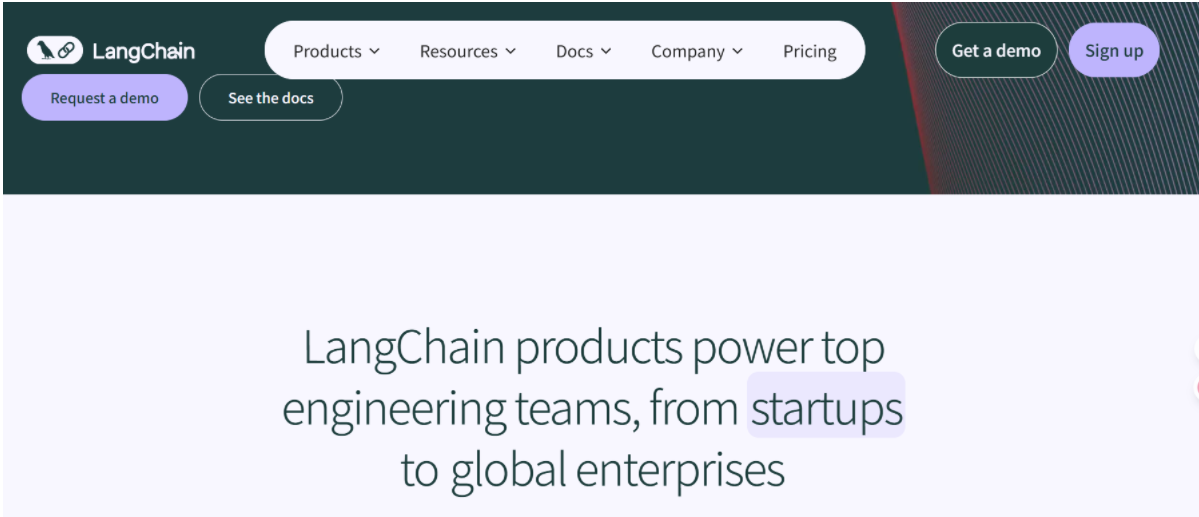Go to the Pricing page
Viewport: 1199px width, 517px height.
click(809, 51)
